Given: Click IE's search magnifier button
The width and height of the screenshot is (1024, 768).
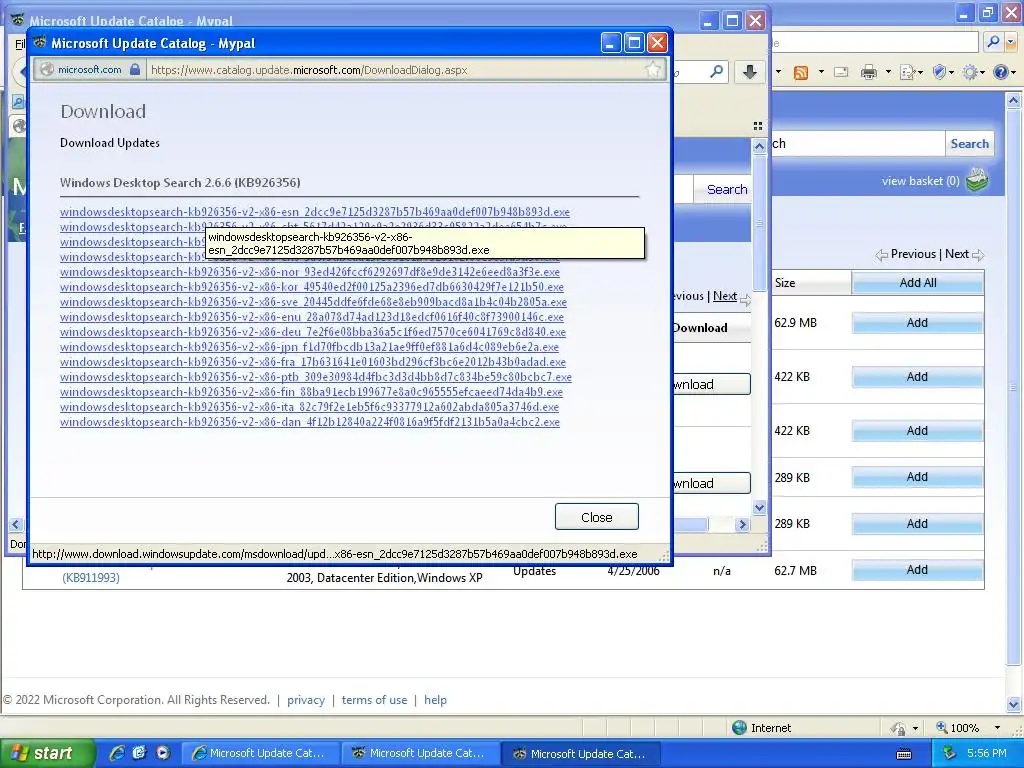Looking at the screenshot, I should click(993, 42).
